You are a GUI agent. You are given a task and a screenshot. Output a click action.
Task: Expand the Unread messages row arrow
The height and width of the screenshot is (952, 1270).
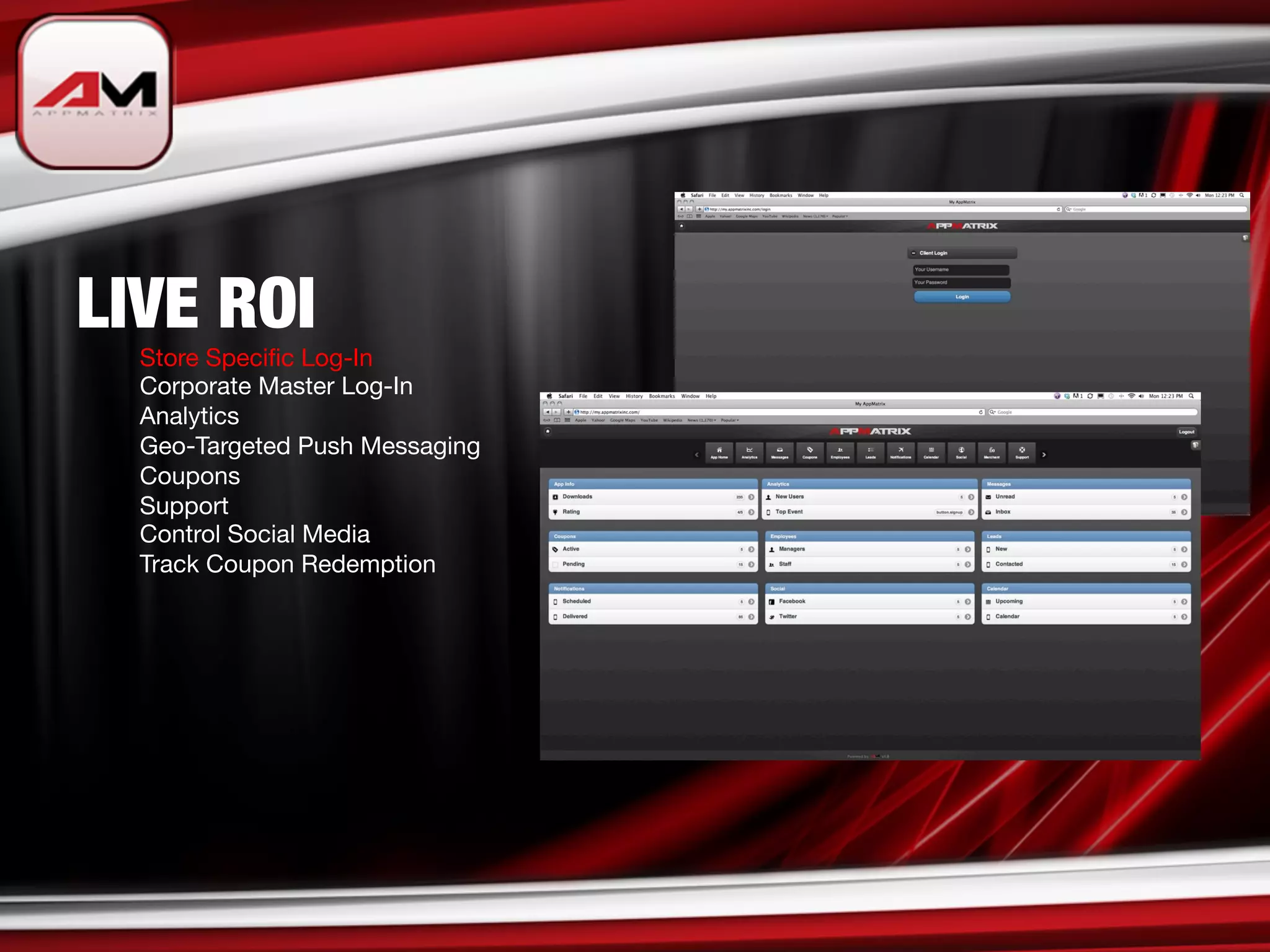pos(1184,497)
